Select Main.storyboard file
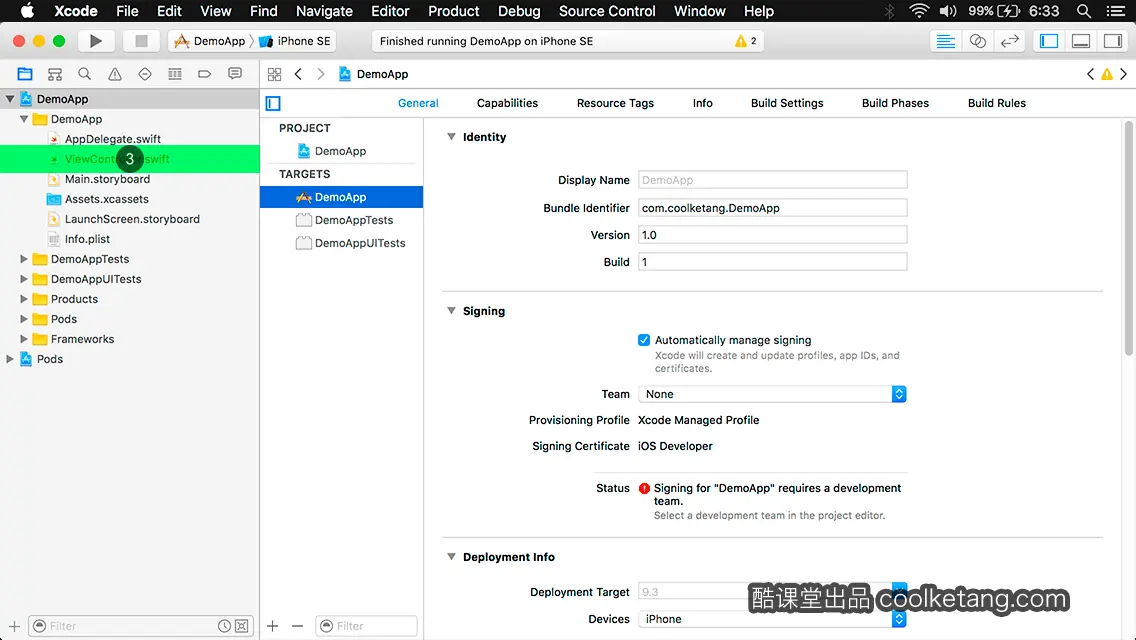Viewport: 1136px width, 640px height. click(x=107, y=179)
